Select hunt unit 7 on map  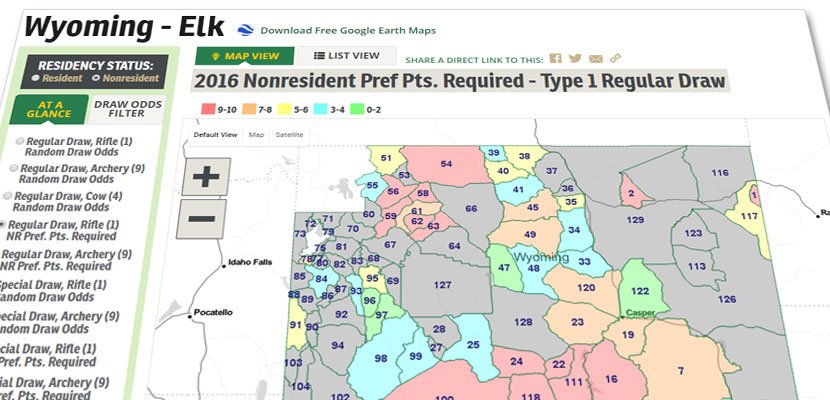681,370
